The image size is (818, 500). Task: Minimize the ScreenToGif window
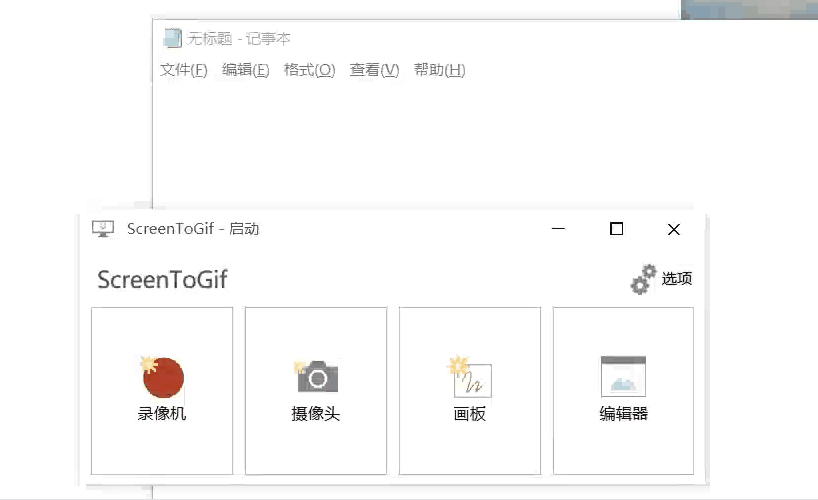click(x=558, y=229)
